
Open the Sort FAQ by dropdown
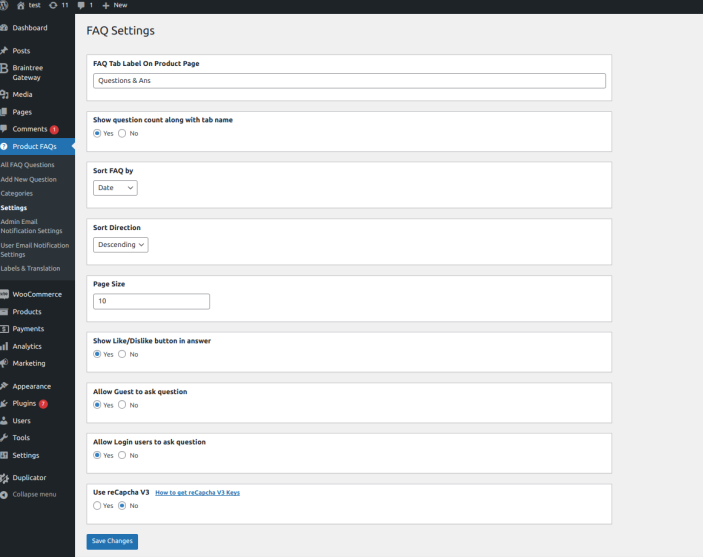tap(115, 187)
